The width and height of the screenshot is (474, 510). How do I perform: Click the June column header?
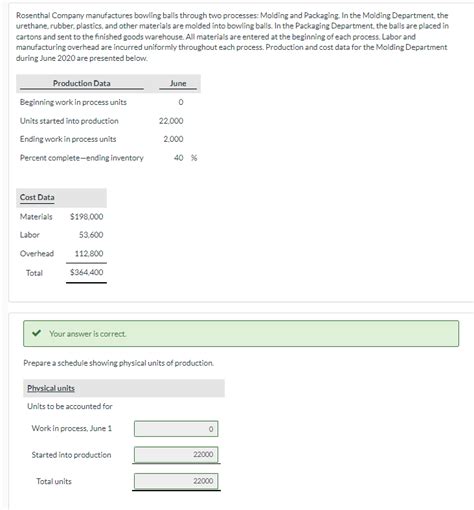pos(178,83)
